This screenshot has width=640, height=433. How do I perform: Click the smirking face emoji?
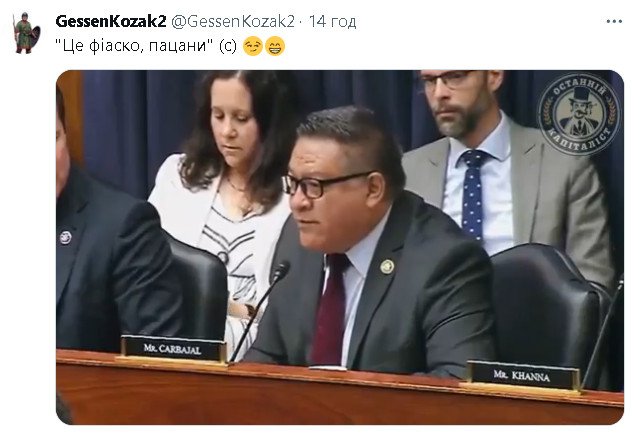[253, 46]
